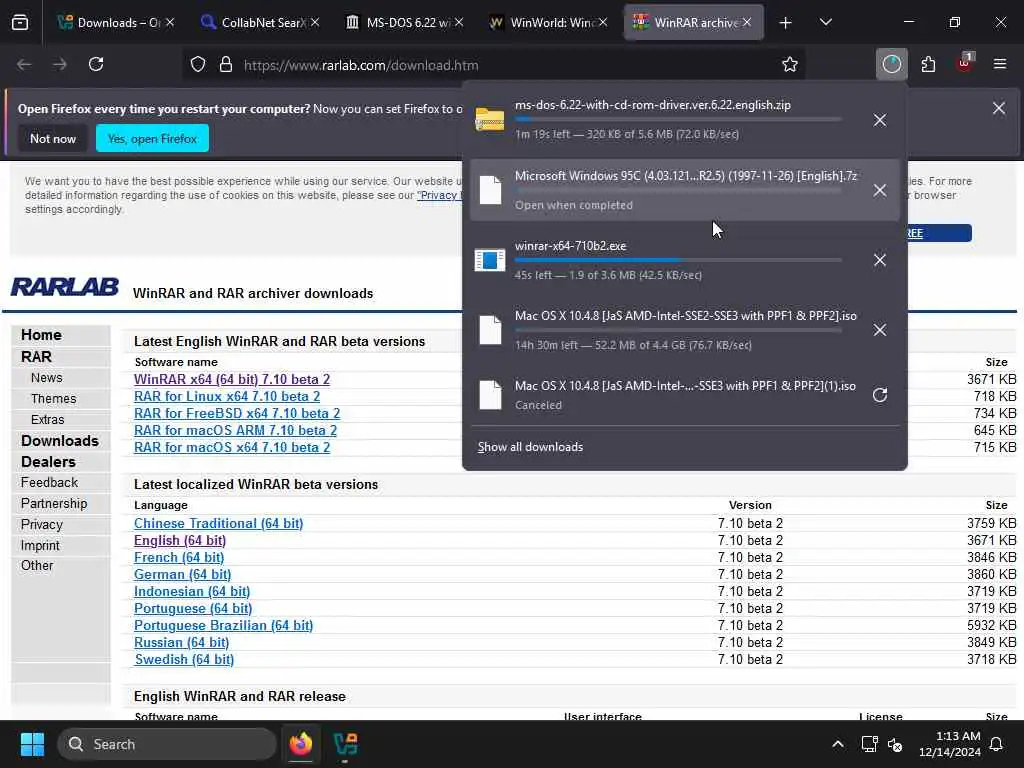Open the uBlock Origin extension icon
Image resolution: width=1024 pixels, height=768 pixels.
[965, 63]
